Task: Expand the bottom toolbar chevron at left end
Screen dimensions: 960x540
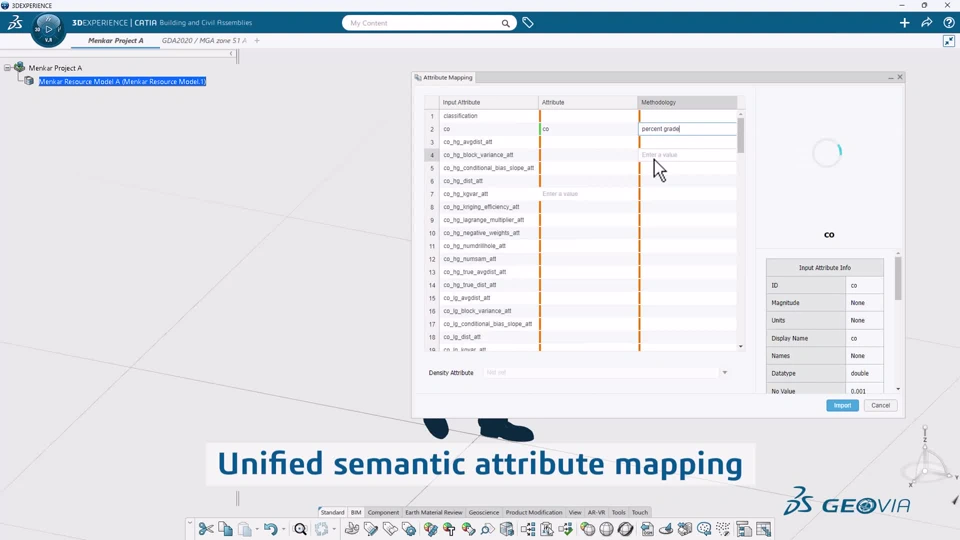Action: coord(190,524)
